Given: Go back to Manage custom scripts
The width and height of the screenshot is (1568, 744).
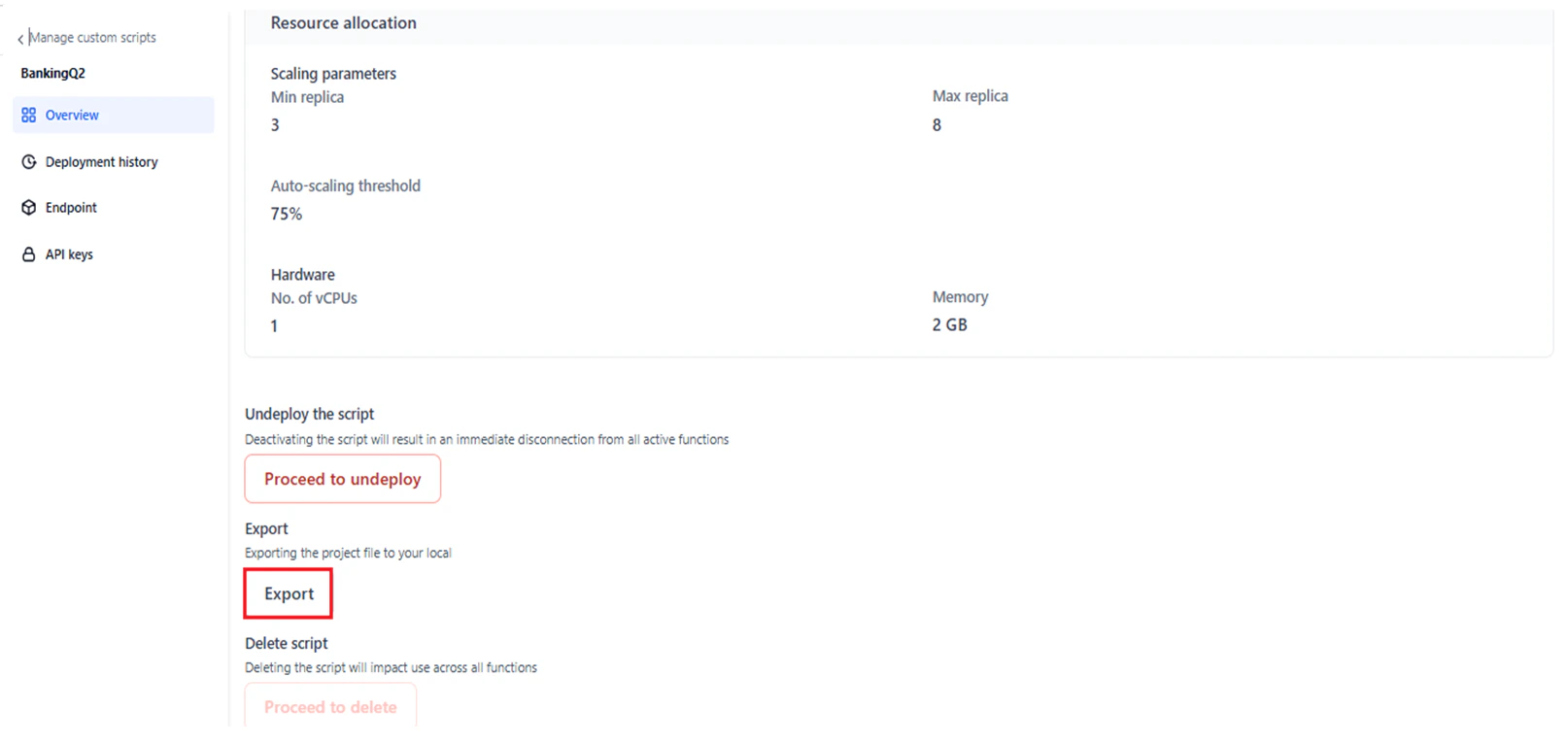Looking at the screenshot, I should click(x=92, y=38).
